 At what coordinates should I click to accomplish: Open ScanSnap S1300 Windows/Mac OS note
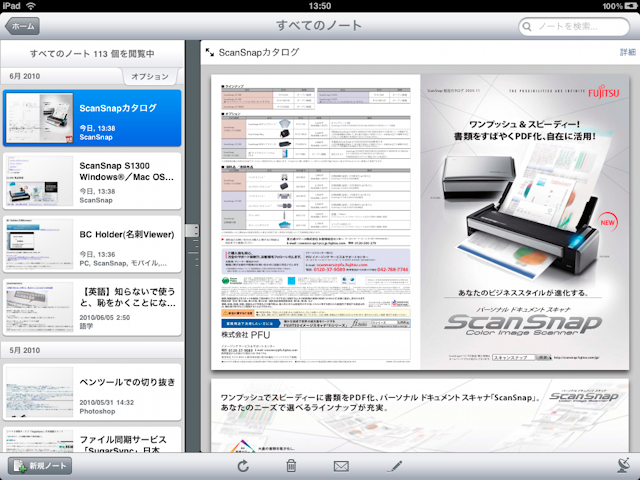92,181
